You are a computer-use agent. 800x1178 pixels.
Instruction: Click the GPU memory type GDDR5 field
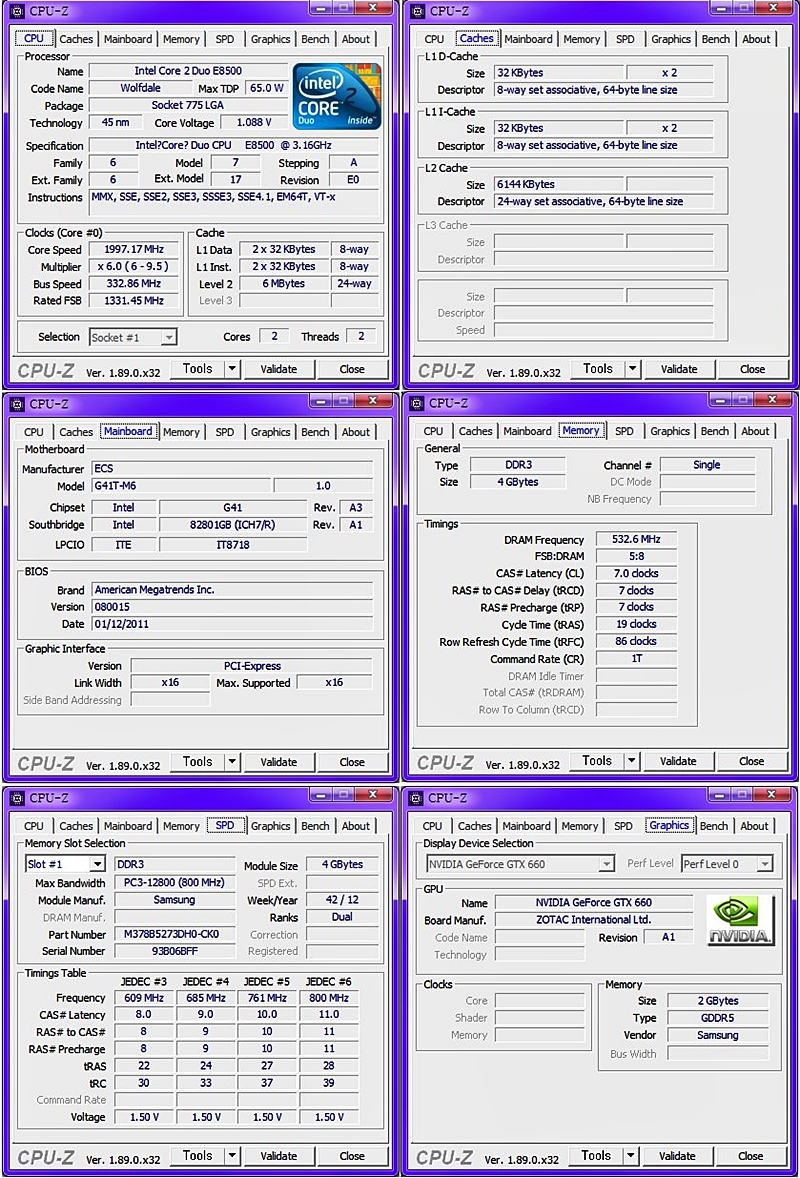(x=717, y=1018)
